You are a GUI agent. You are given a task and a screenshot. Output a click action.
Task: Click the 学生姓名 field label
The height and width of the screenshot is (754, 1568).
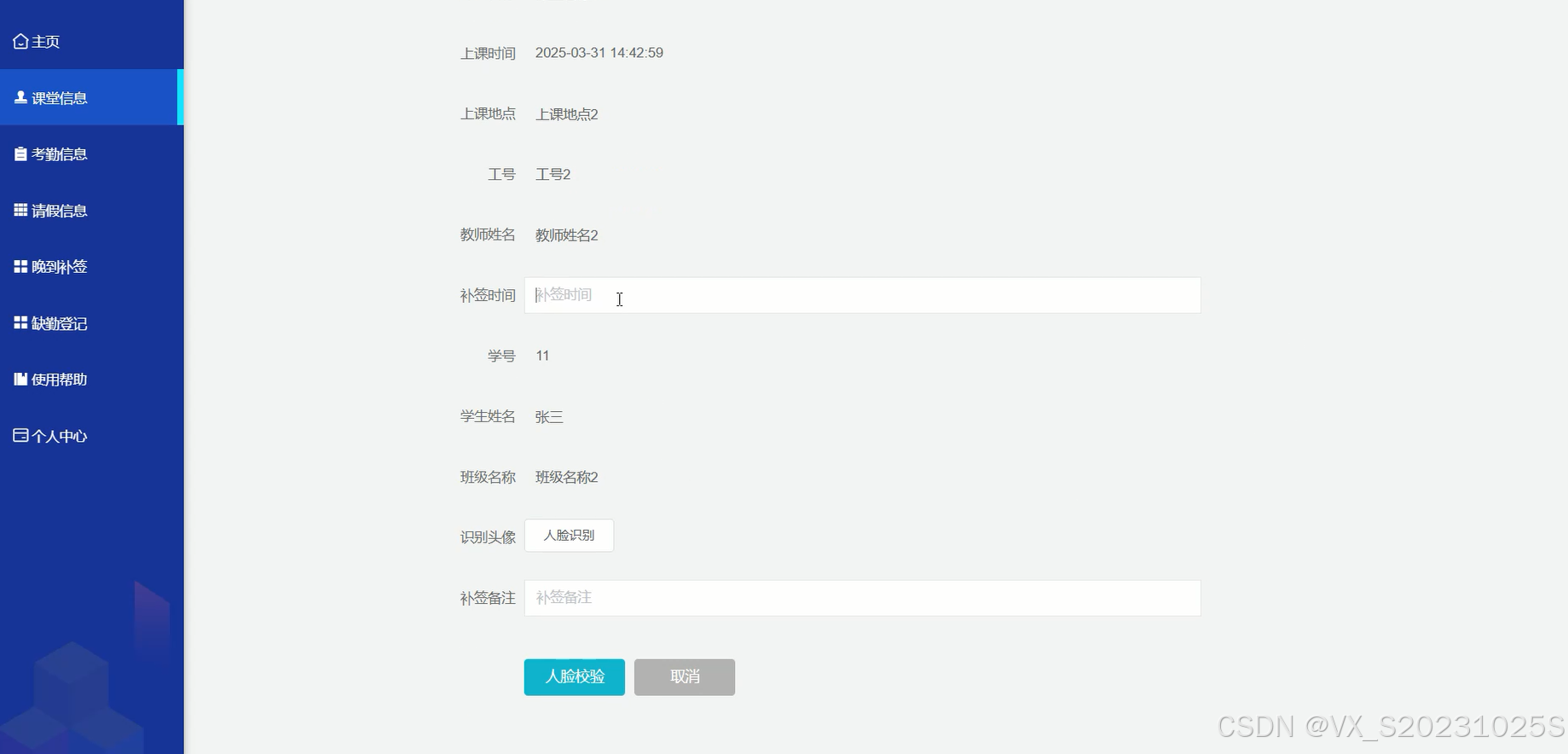pos(488,416)
